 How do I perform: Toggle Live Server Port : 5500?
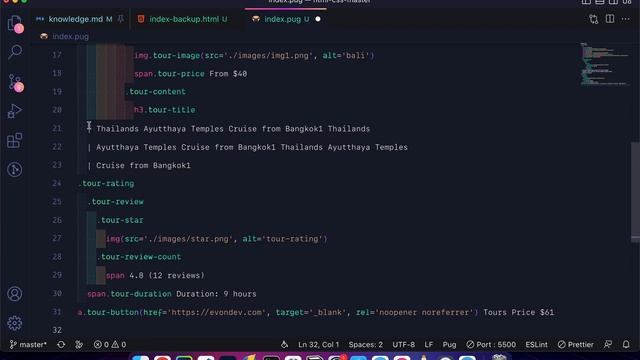(491, 344)
